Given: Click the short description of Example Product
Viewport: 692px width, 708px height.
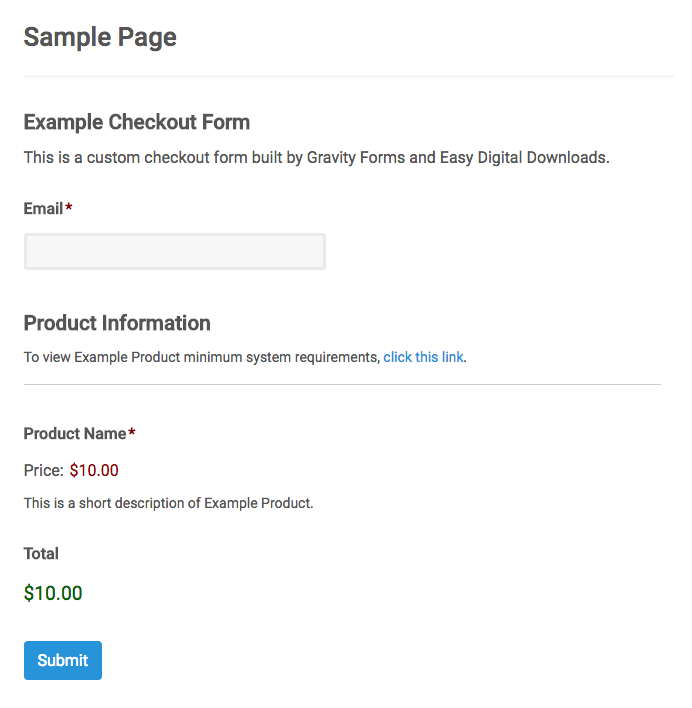Looking at the screenshot, I should coord(169,503).
